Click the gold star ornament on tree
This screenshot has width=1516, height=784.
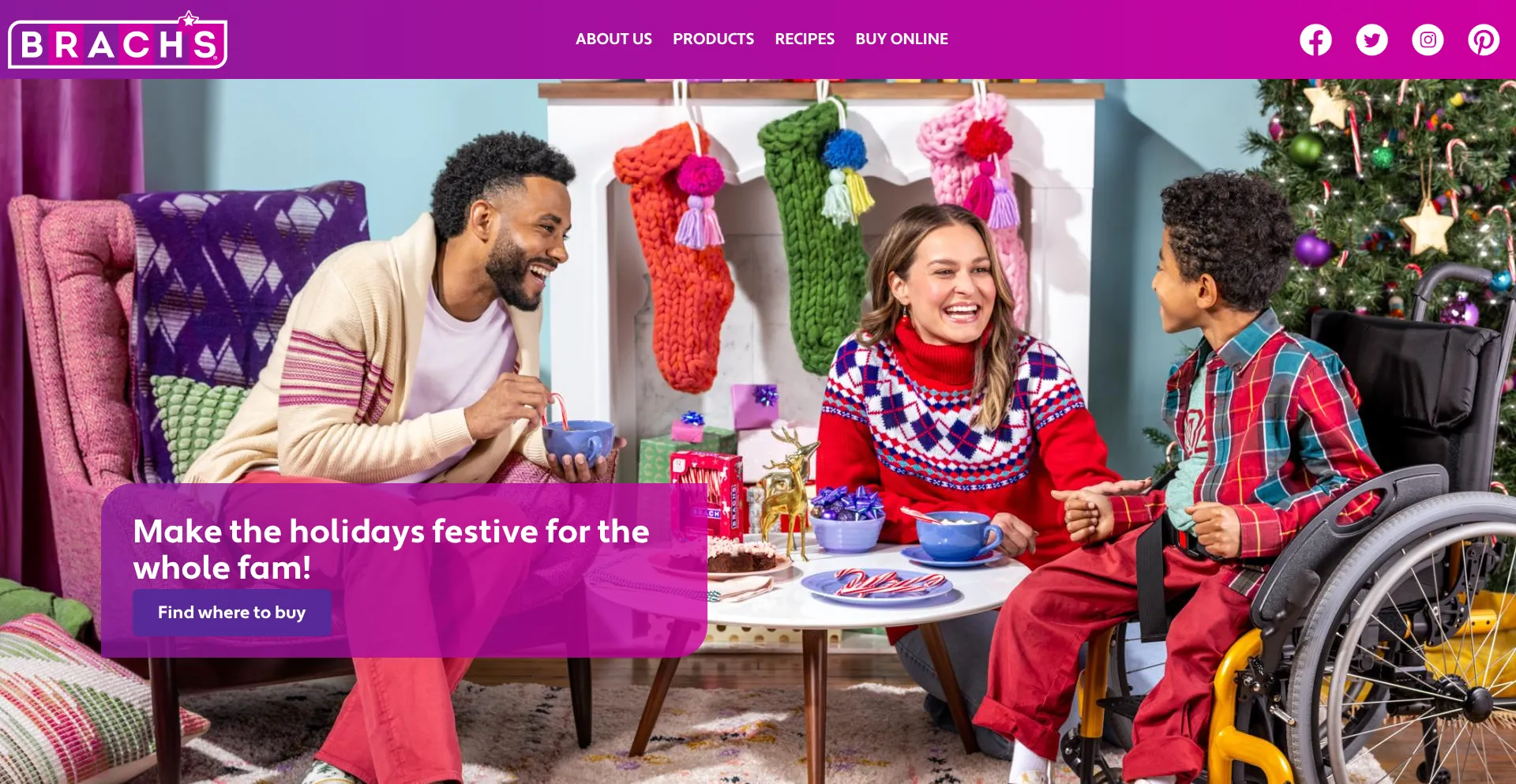coord(1428,227)
